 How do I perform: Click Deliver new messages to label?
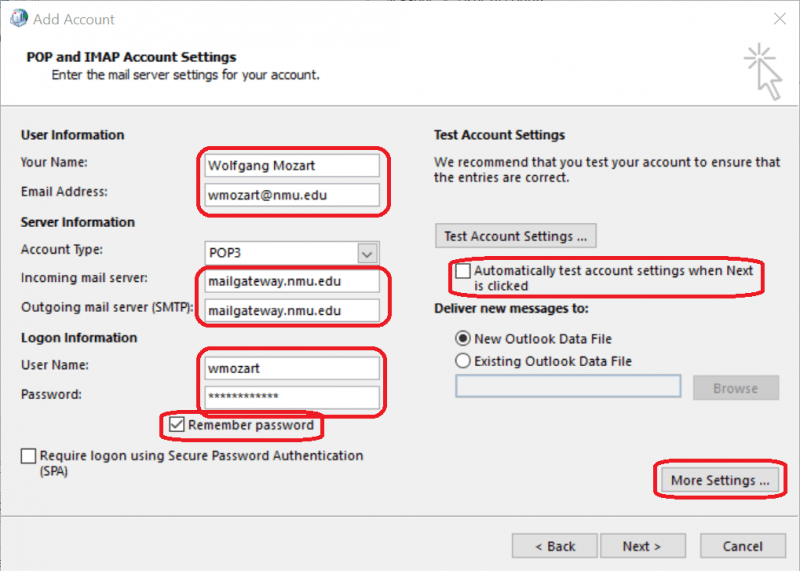[511, 308]
